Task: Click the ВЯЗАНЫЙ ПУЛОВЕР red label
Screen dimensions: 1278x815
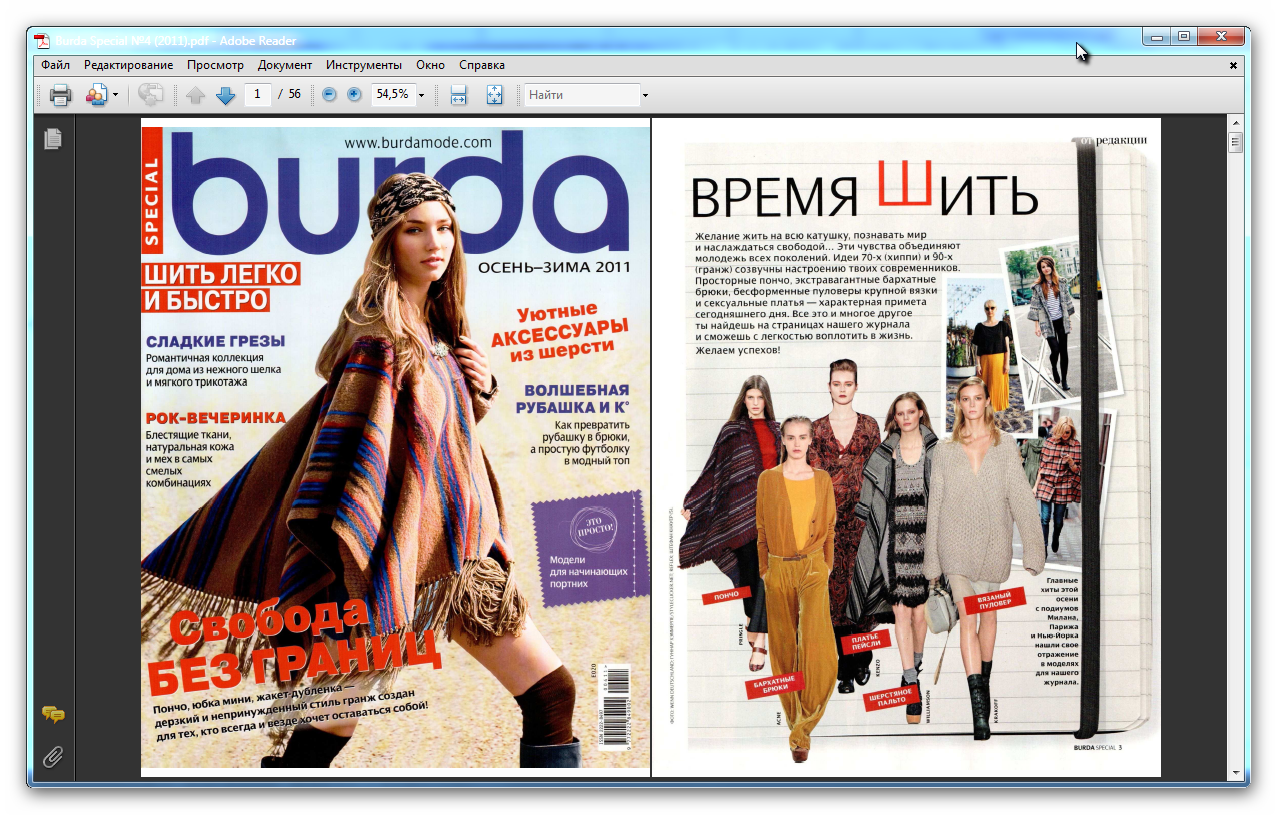Action: (x=994, y=602)
